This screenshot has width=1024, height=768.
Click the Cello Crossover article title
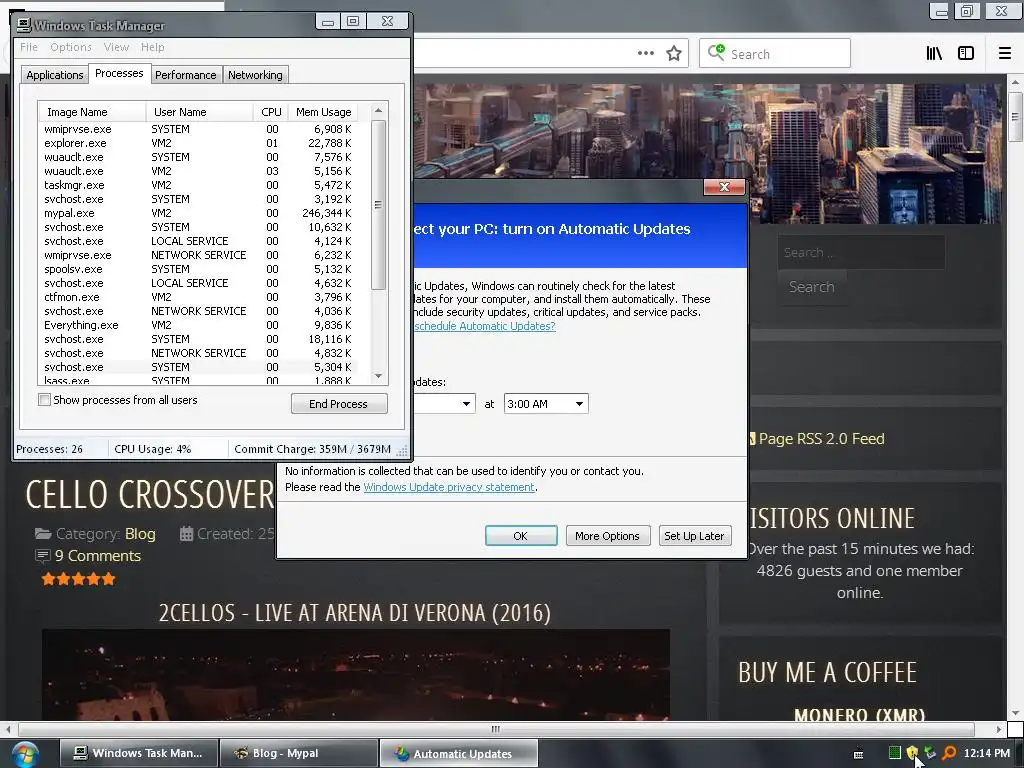[150, 495]
